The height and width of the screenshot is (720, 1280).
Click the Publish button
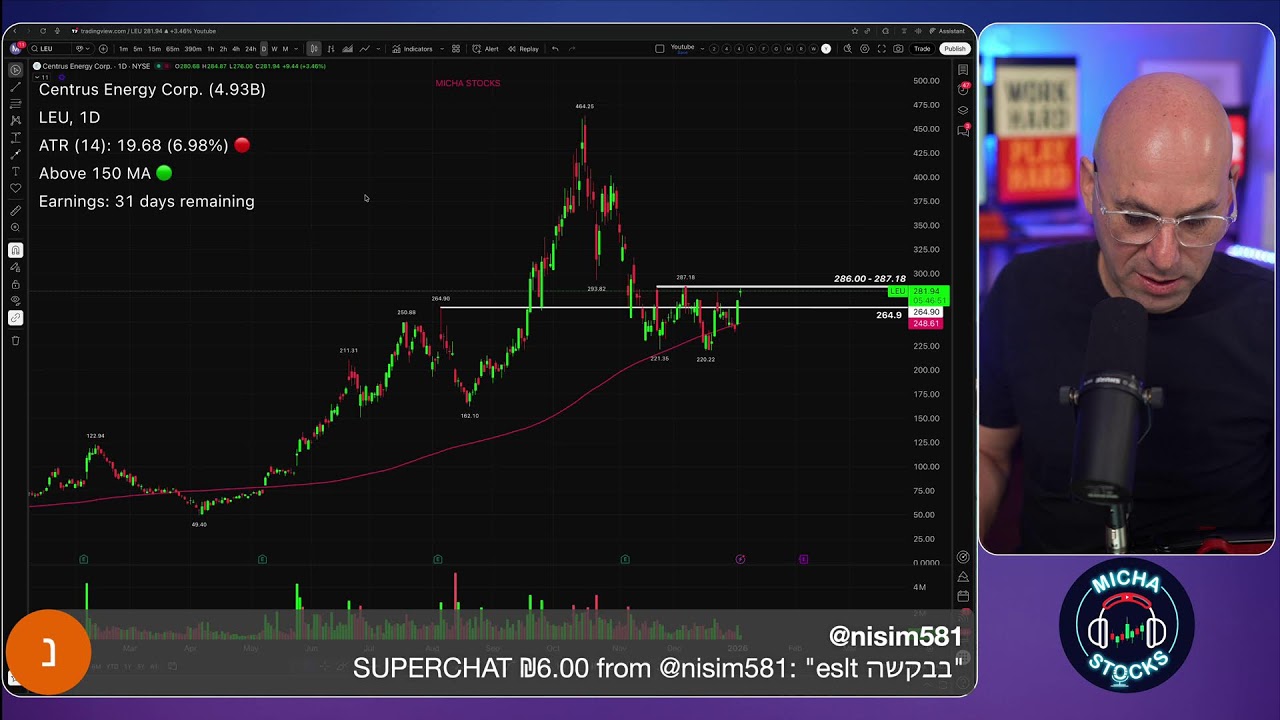pyautogui.click(x=955, y=48)
